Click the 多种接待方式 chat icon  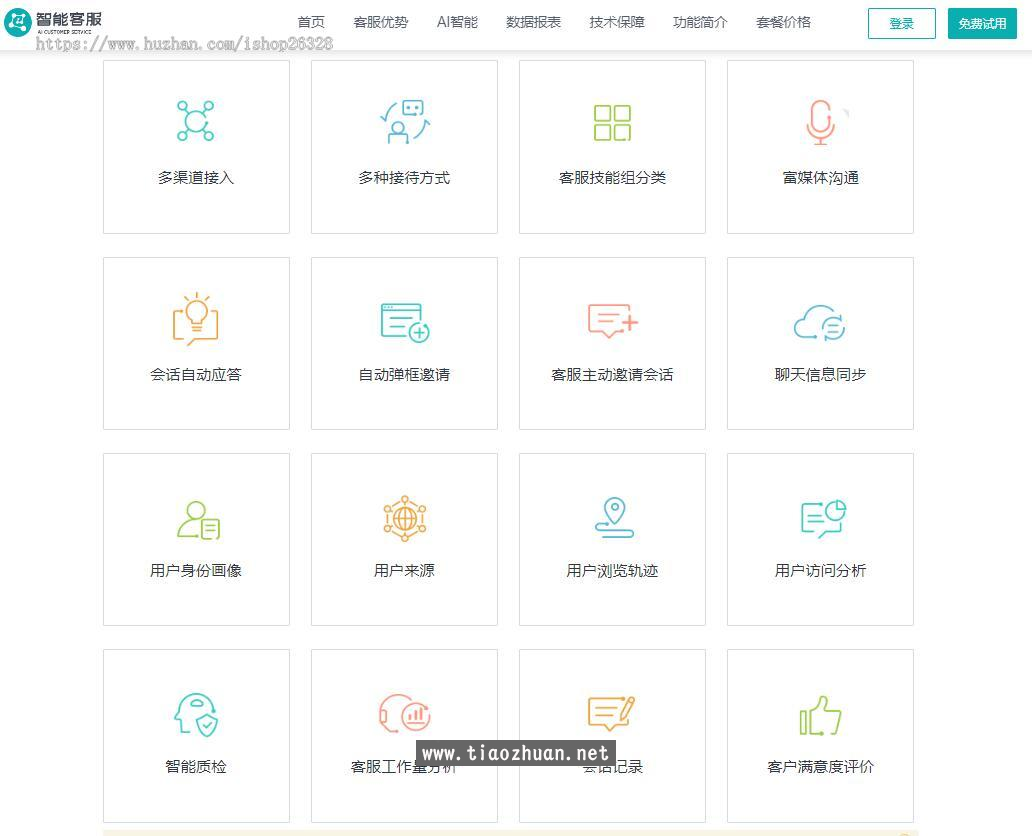404,119
